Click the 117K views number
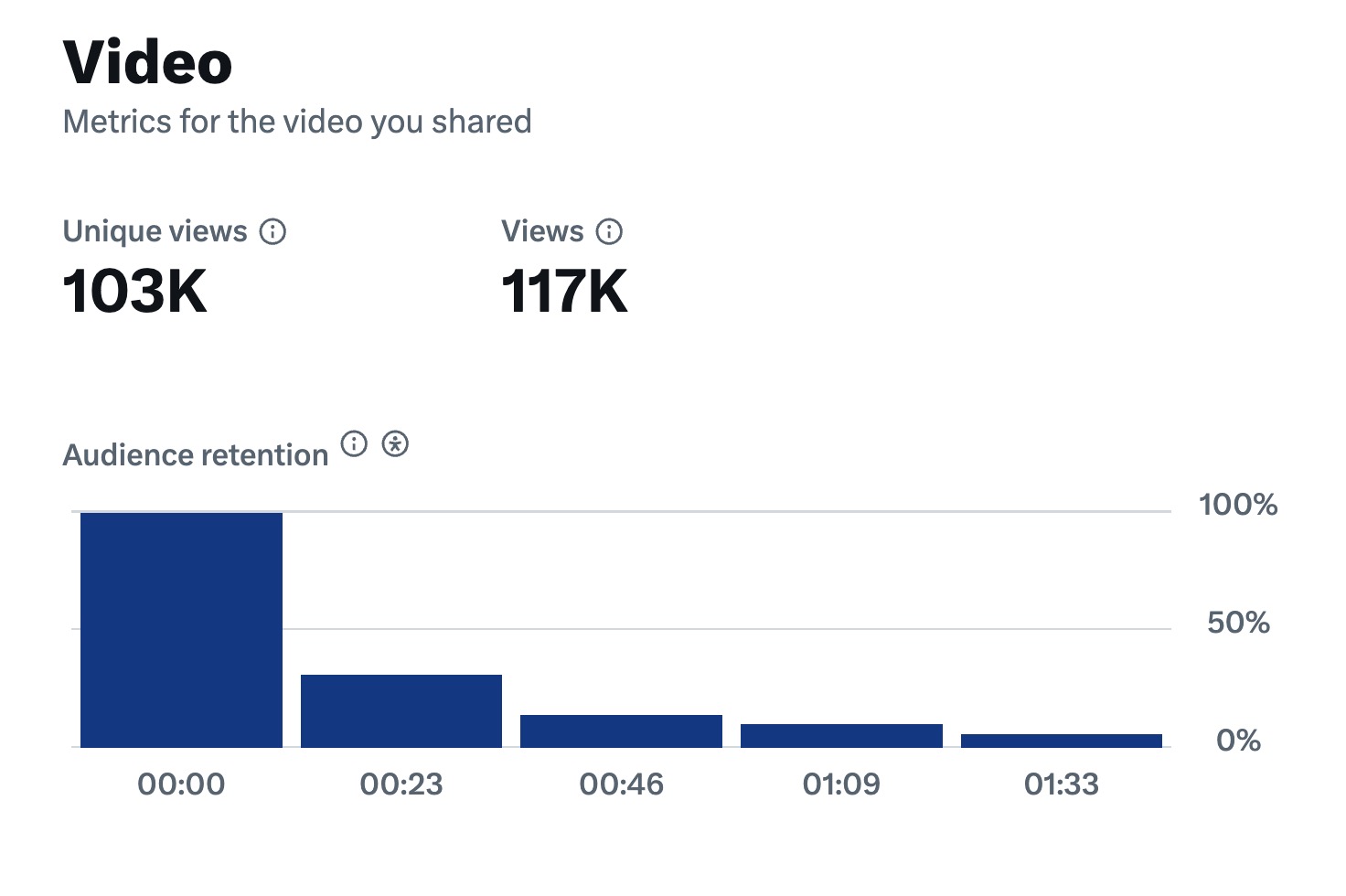This screenshot has width=1346, height=896. tap(564, 292)
